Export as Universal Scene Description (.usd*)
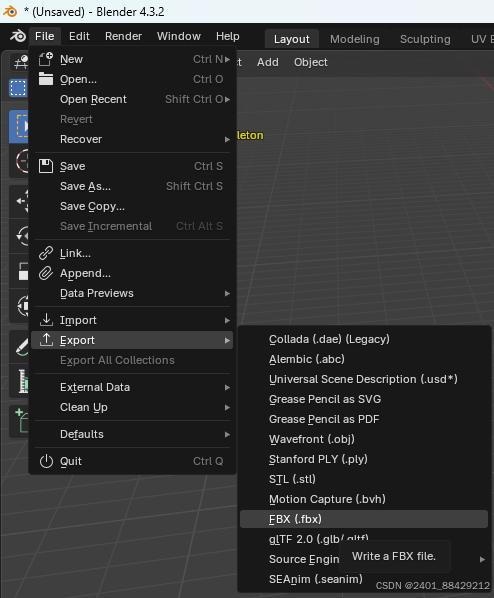Image resolution: width=494 pixels, height=598 pixels. [364, 379]
